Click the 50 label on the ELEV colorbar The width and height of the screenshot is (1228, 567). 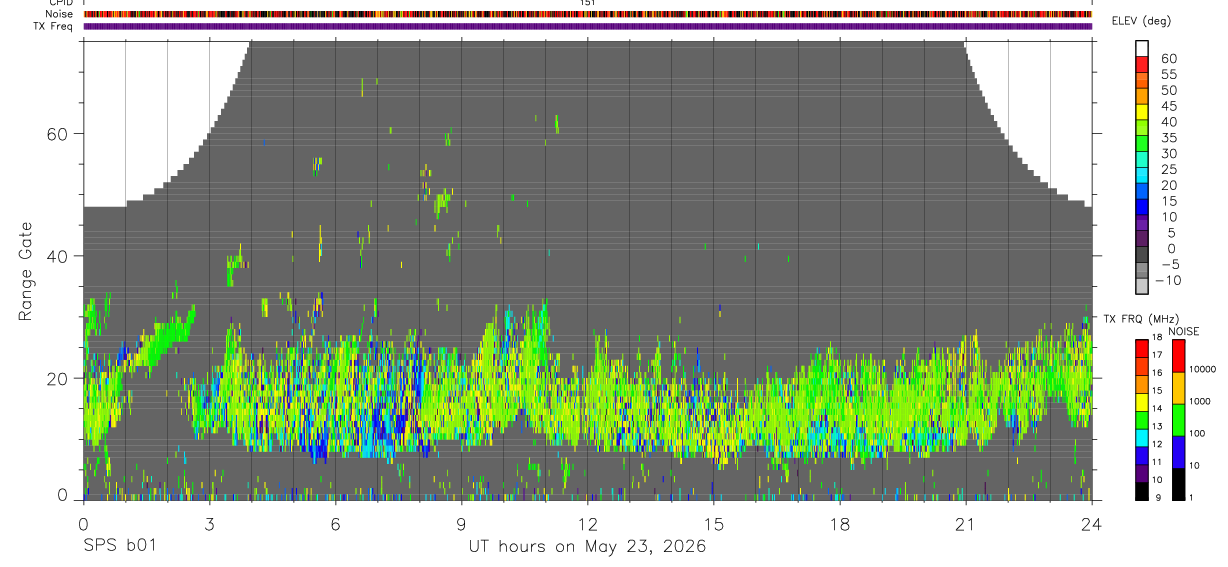(x=1167, y=90)
